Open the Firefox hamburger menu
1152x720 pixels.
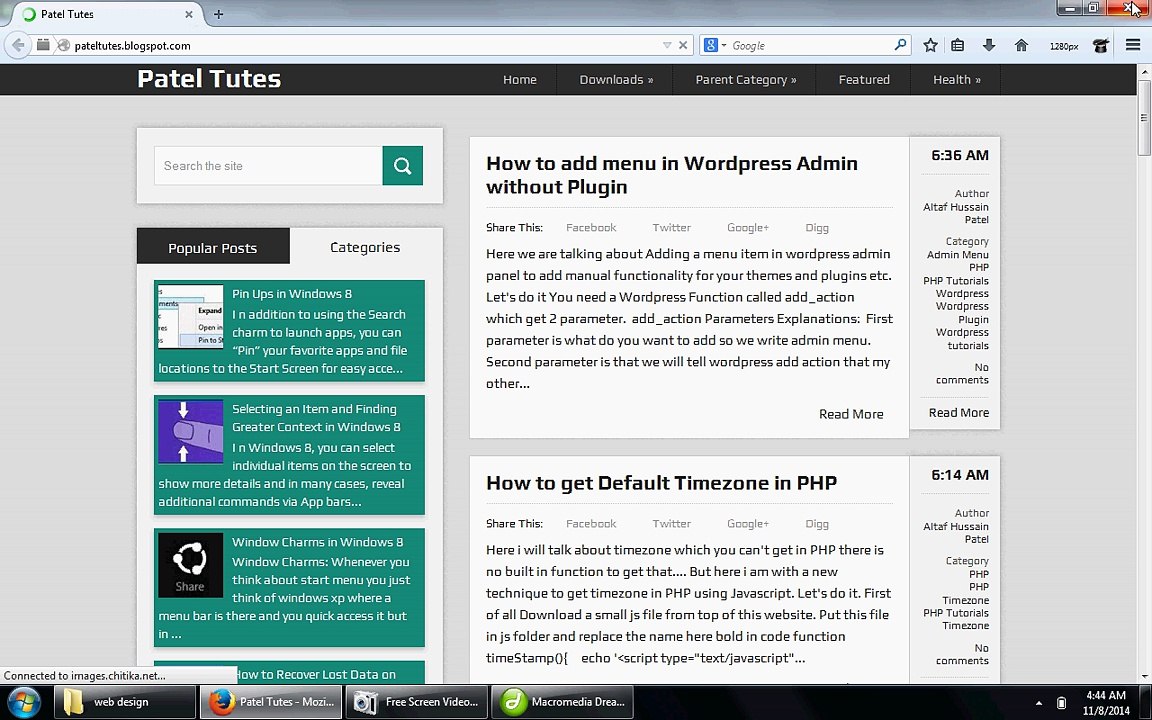(1133, 45)
